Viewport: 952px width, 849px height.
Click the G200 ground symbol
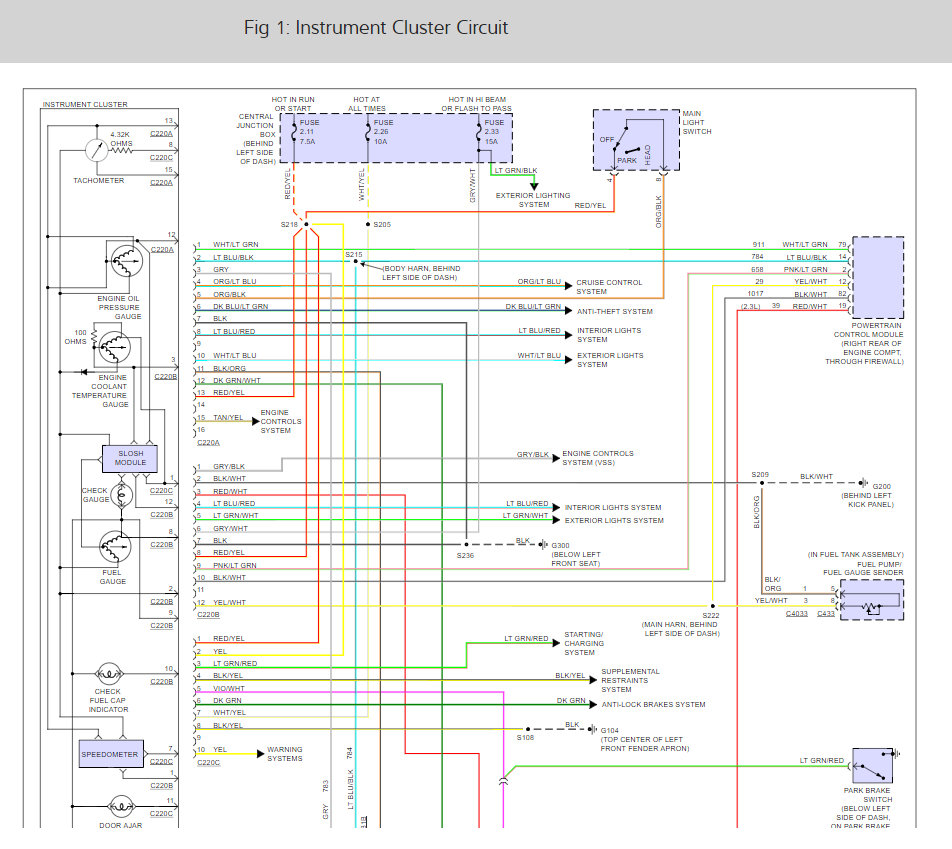863,483
